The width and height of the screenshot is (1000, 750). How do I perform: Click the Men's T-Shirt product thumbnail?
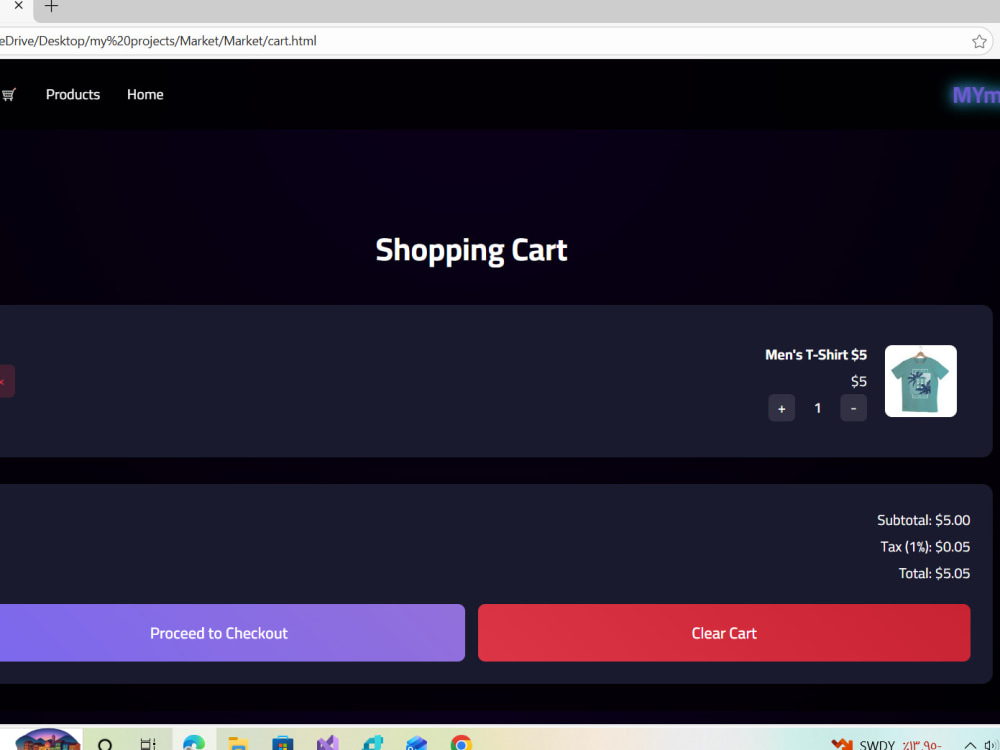coord(920,381)
